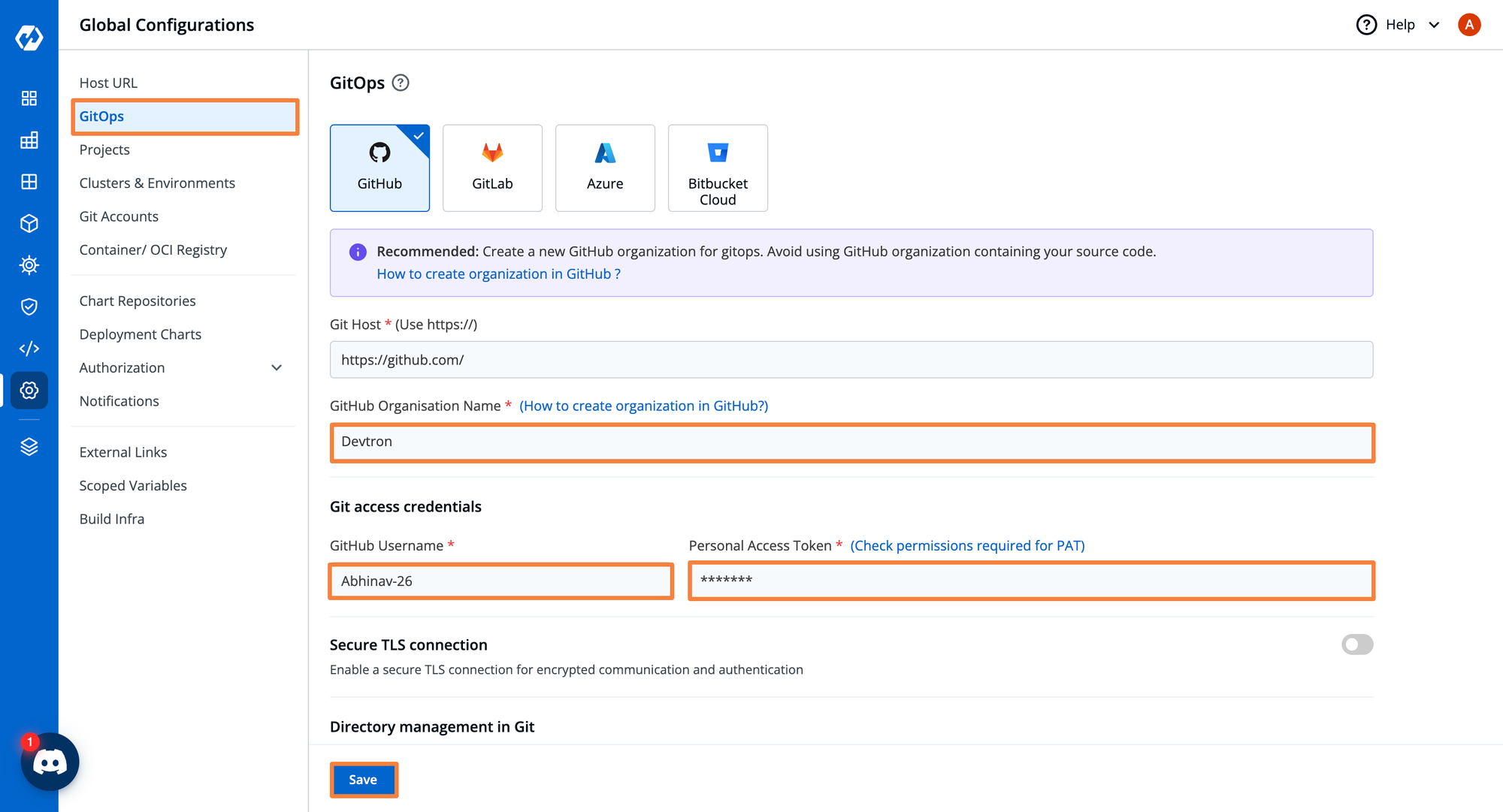Viewport: 1503px width, 812px height.
Task: Click the Security shield icon in sidebar
Action: [28, 306]
